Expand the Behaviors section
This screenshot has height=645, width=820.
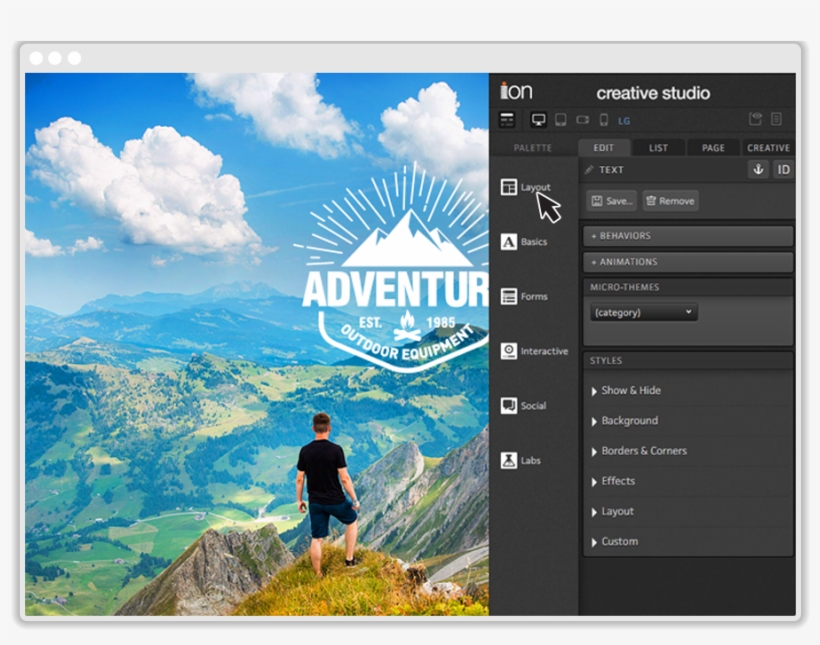pos(688,236)
